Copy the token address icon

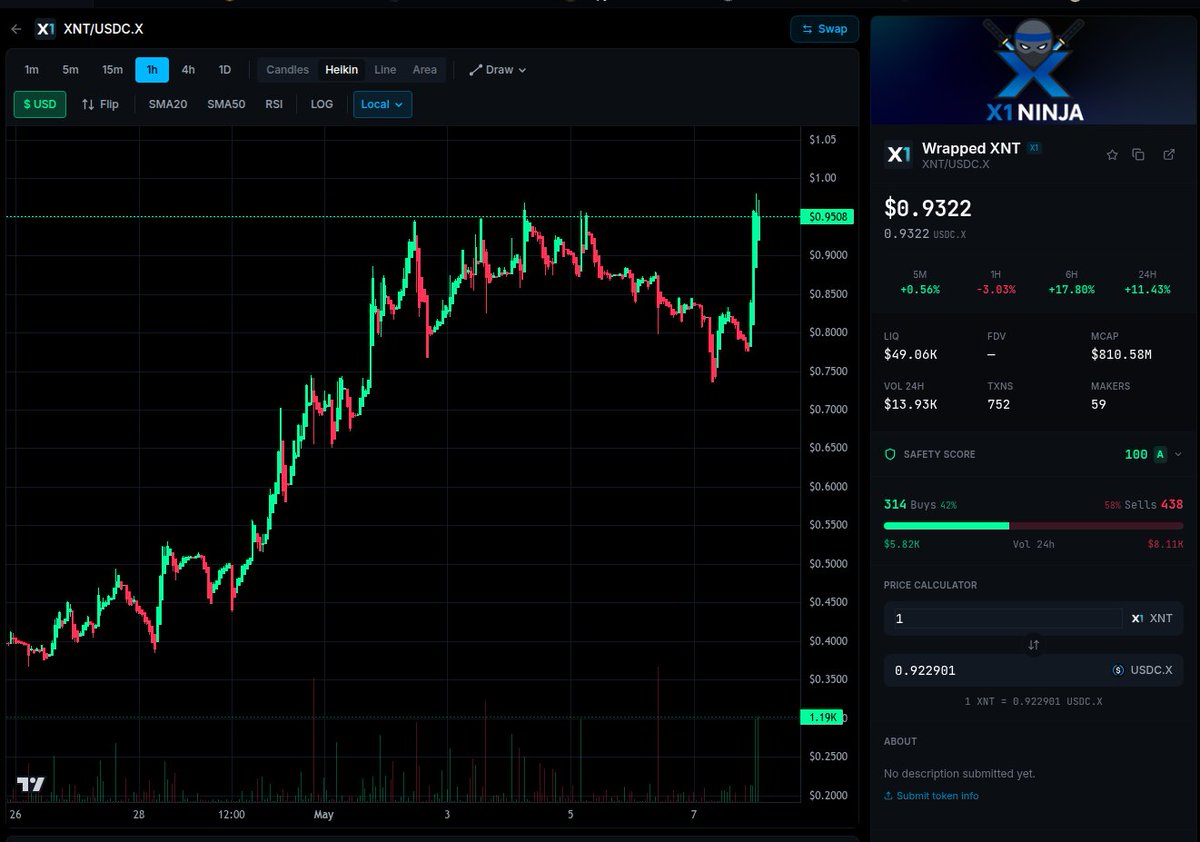tap(1138, 155)
